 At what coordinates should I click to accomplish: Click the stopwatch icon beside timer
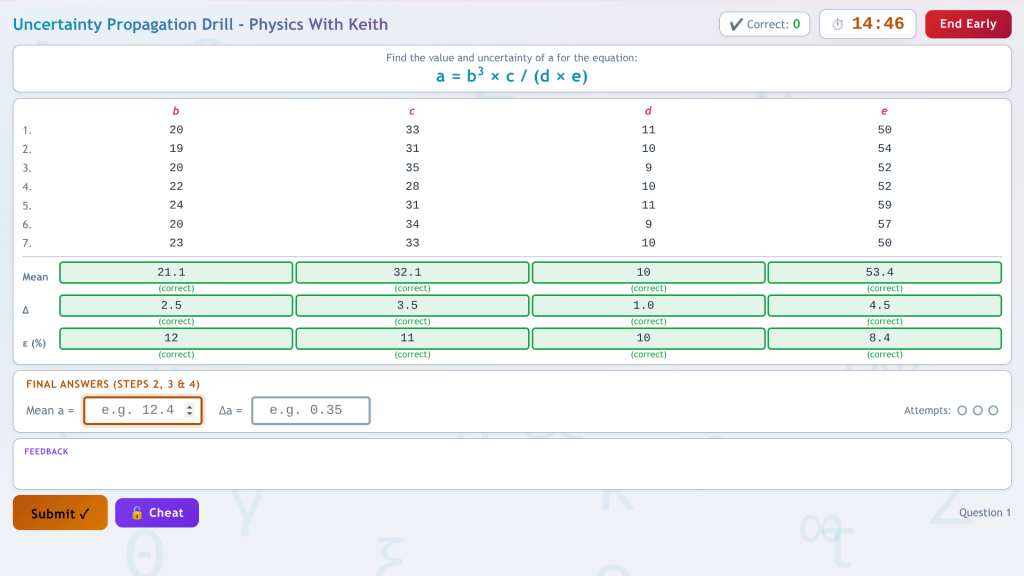tap(838, 24)
